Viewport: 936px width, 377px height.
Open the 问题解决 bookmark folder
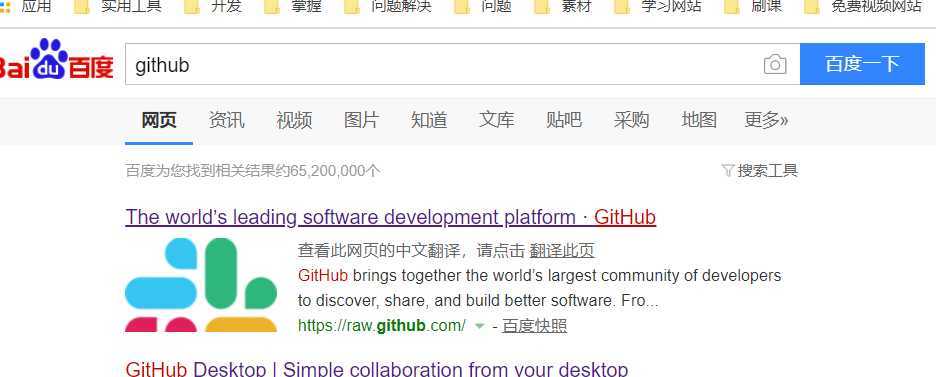pyautogui.click(x=387, y=7)
